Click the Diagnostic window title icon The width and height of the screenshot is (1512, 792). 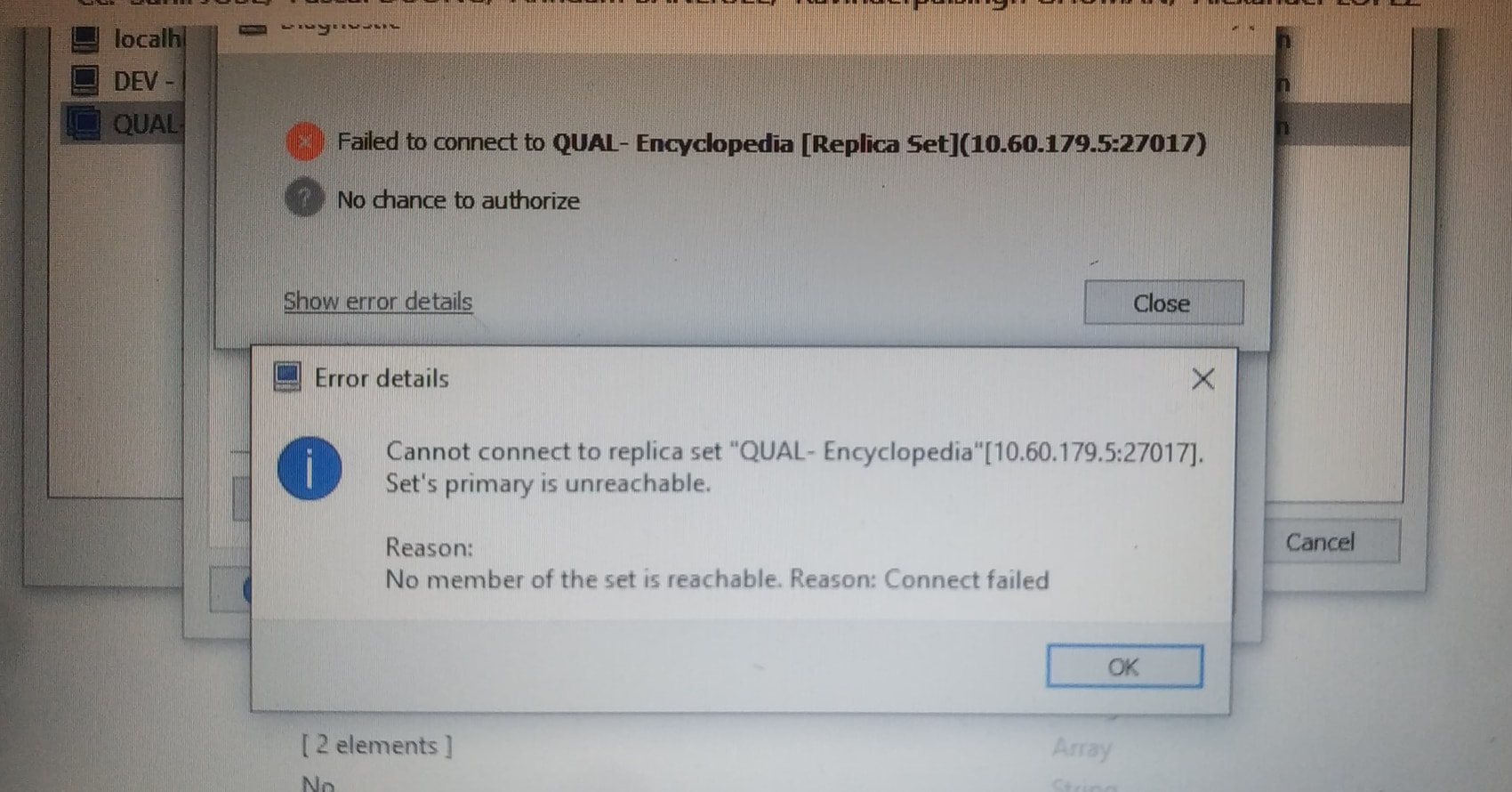click(253, 30)
